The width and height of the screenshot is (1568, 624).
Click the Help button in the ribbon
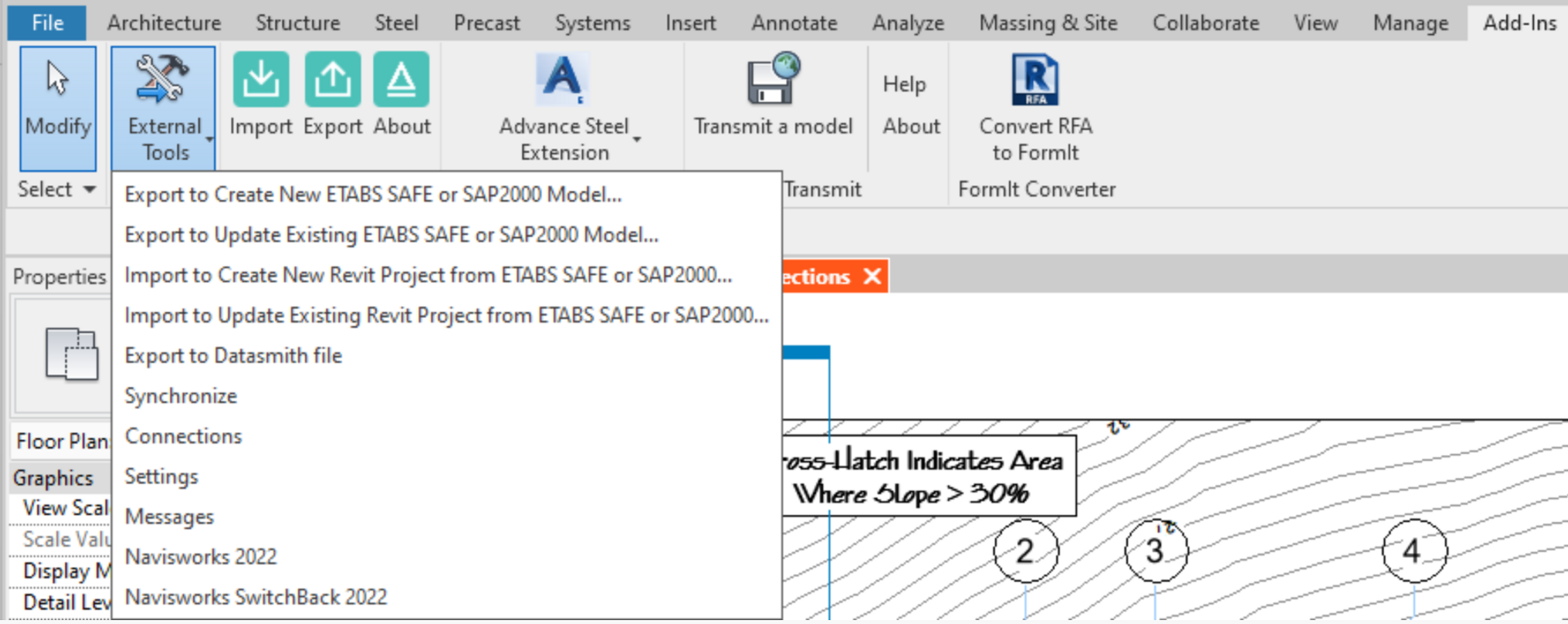pos(904,84)
